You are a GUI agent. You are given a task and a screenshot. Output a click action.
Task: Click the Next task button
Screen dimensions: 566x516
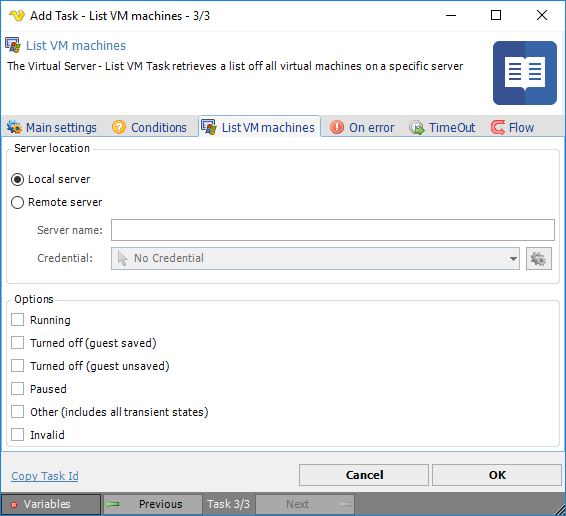(305, 504)
